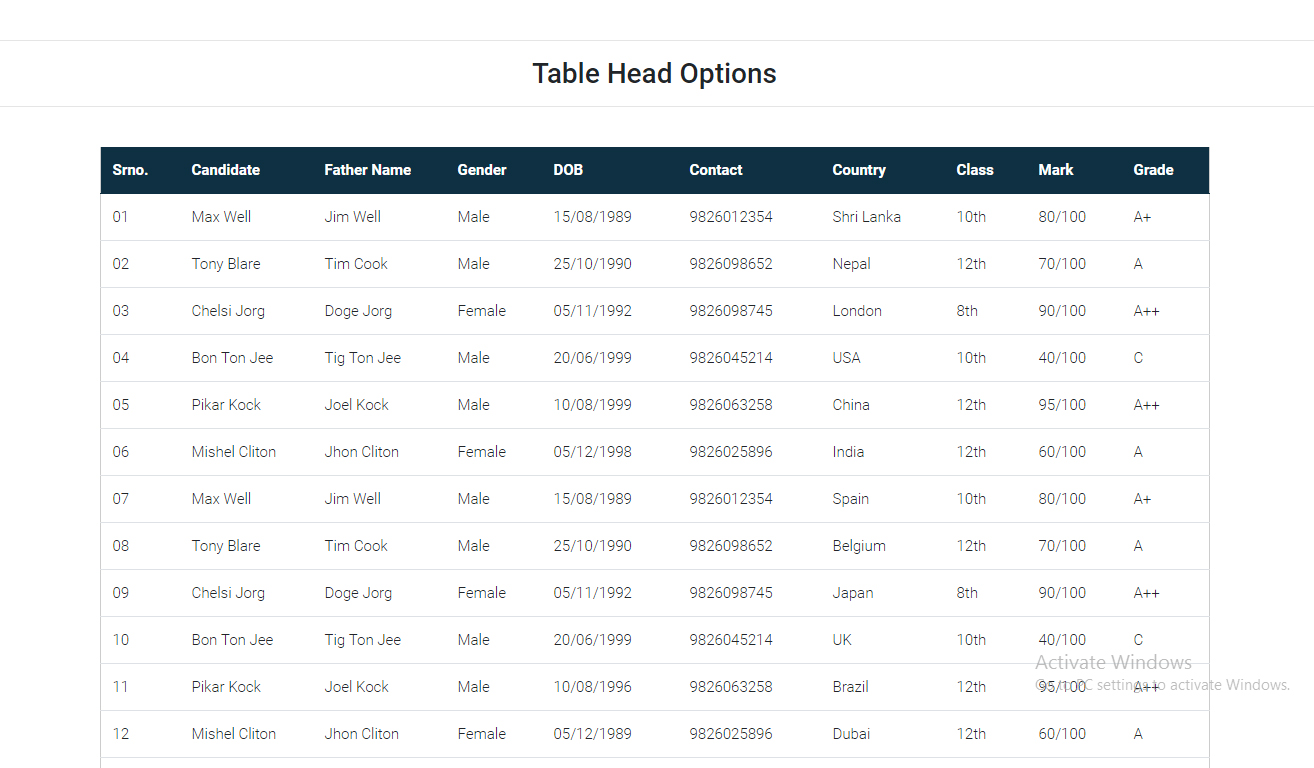Click the Father Name column header

click(x=367, y=170)
